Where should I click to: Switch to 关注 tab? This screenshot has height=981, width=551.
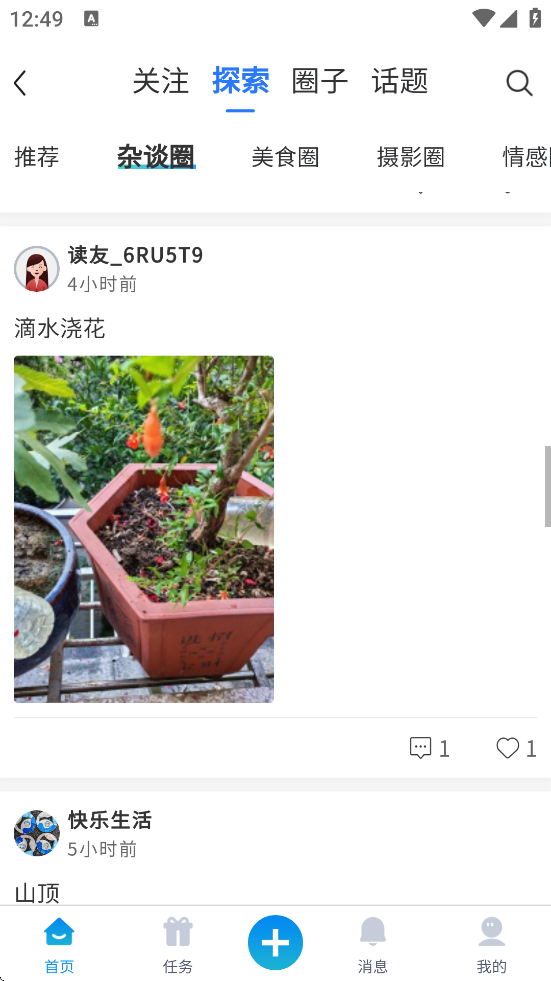[161, 81]
